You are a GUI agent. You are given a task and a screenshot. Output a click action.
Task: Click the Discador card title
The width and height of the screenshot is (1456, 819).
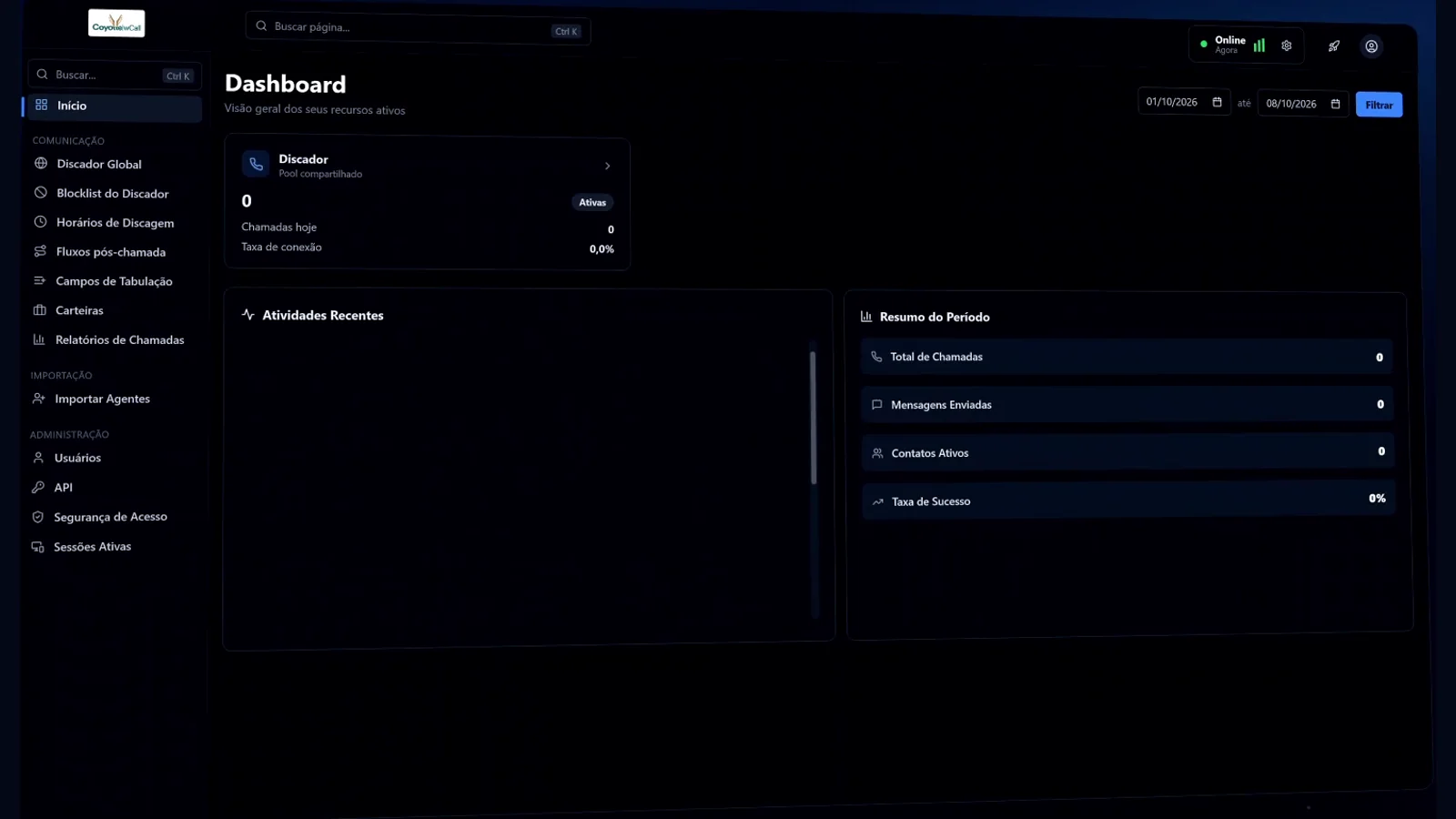coord(303,159)
